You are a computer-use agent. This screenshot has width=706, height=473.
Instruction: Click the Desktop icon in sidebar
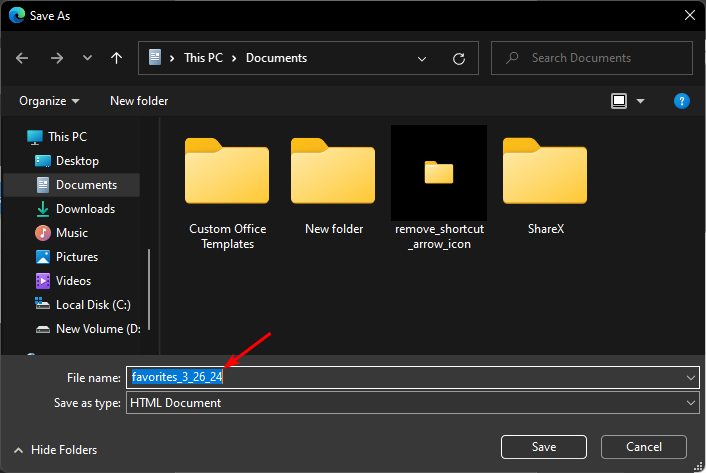[43, 161]
